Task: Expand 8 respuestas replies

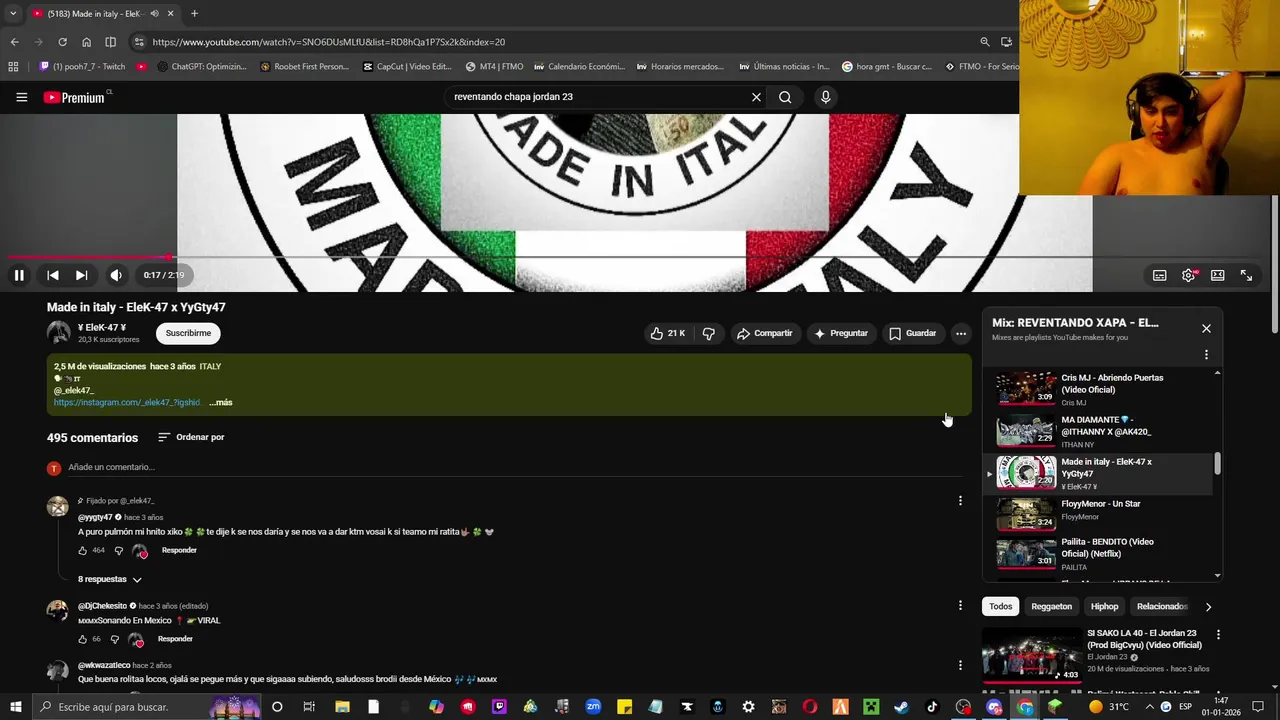Action: [x=110, y=579]
